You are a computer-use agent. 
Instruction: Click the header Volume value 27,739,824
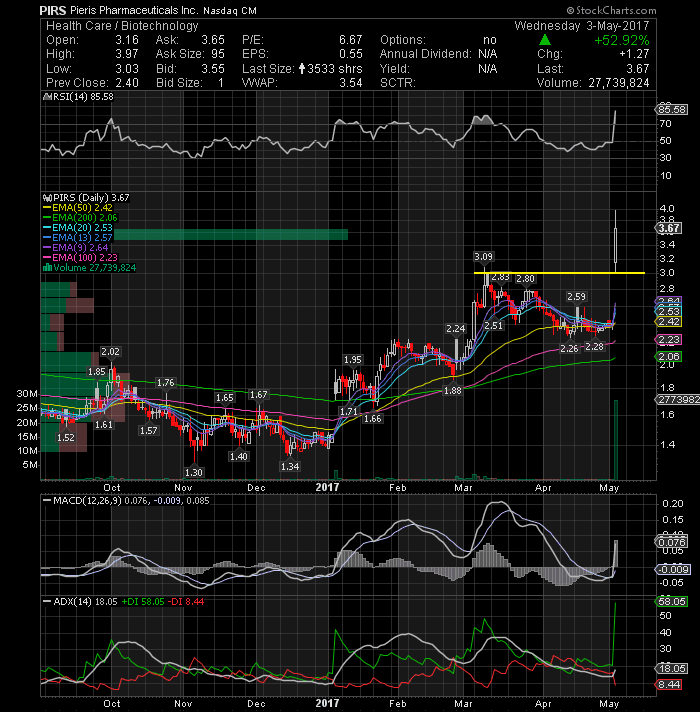pos(619,83)
